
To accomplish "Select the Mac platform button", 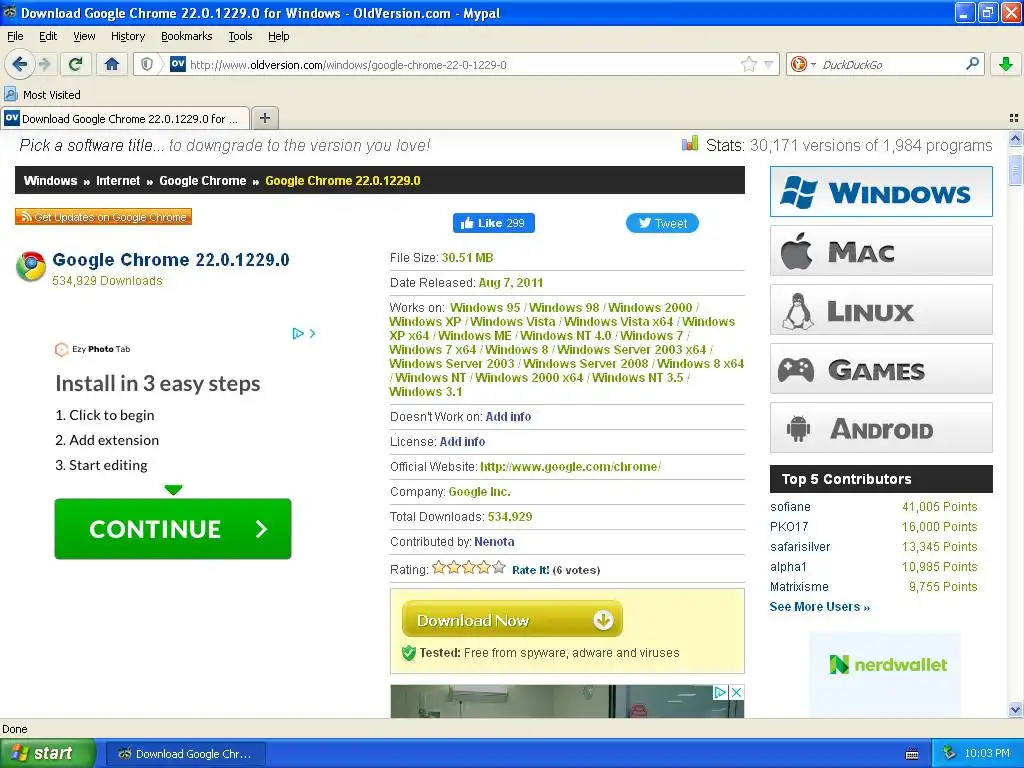I will click(x=881, y=251).
